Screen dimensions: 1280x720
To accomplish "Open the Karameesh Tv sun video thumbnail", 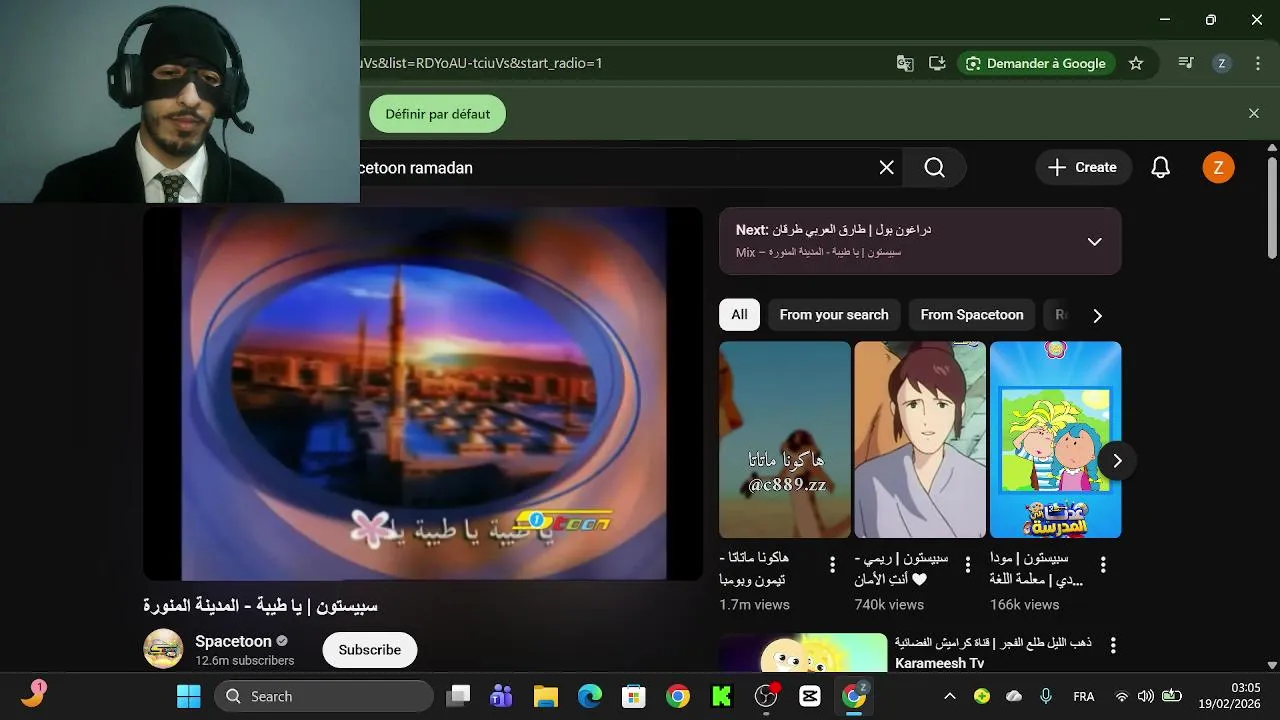I will (803, 652).
